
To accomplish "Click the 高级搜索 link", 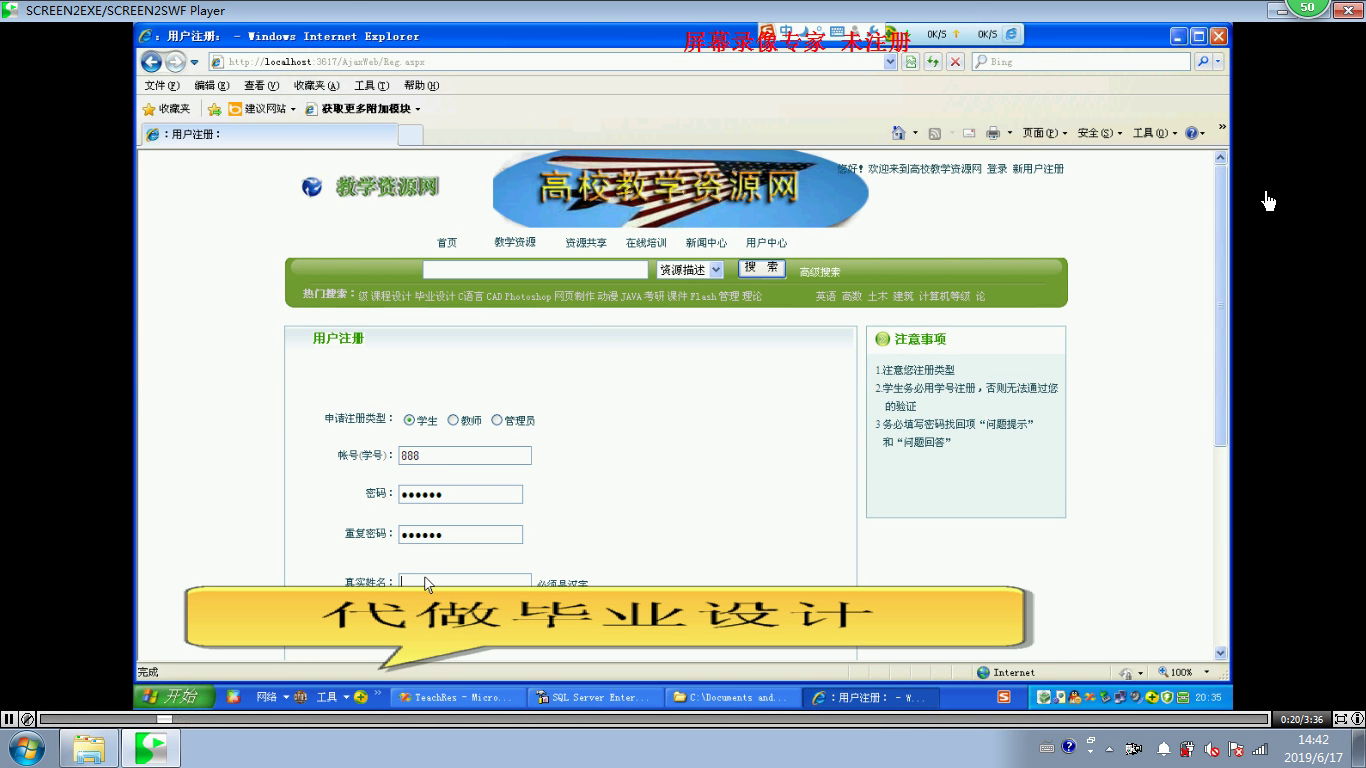I will (820, 272).
